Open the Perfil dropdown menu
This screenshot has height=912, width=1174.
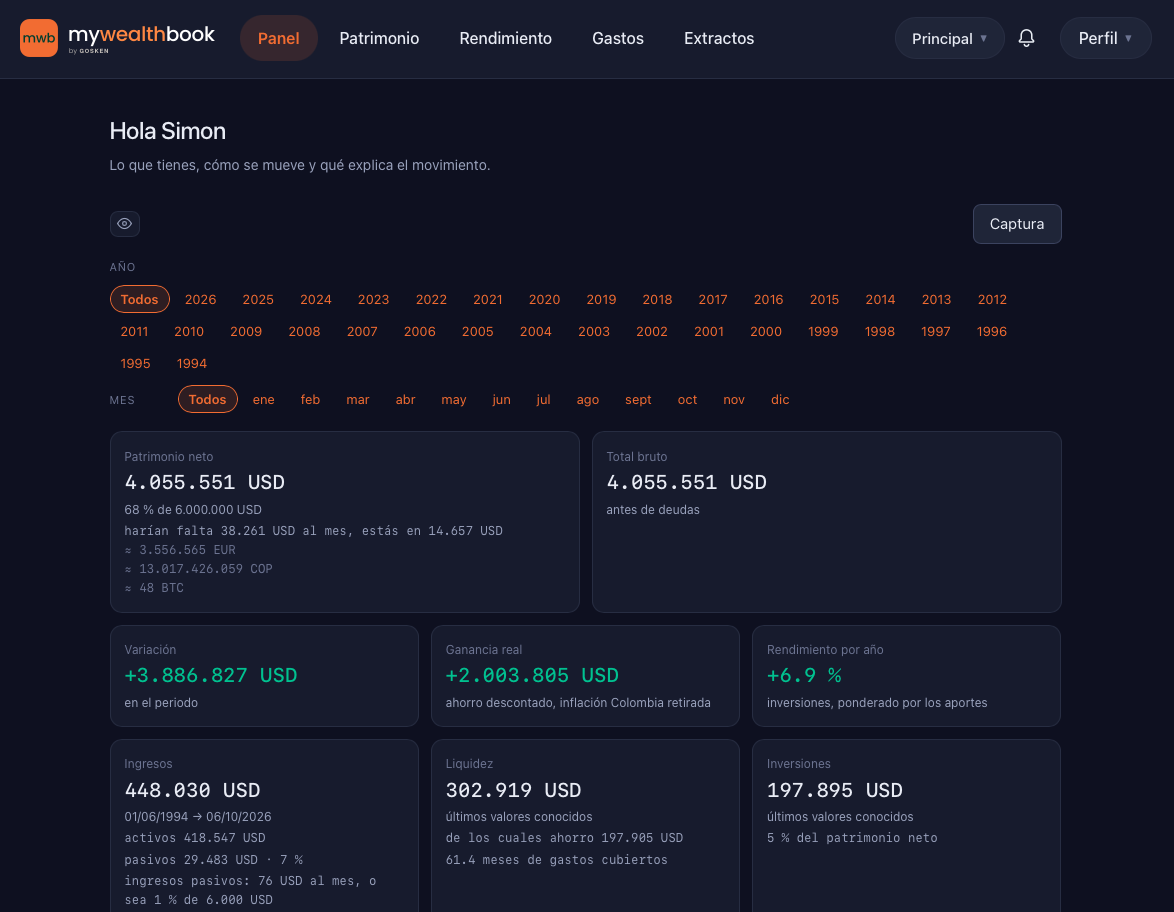(1105, 38)
